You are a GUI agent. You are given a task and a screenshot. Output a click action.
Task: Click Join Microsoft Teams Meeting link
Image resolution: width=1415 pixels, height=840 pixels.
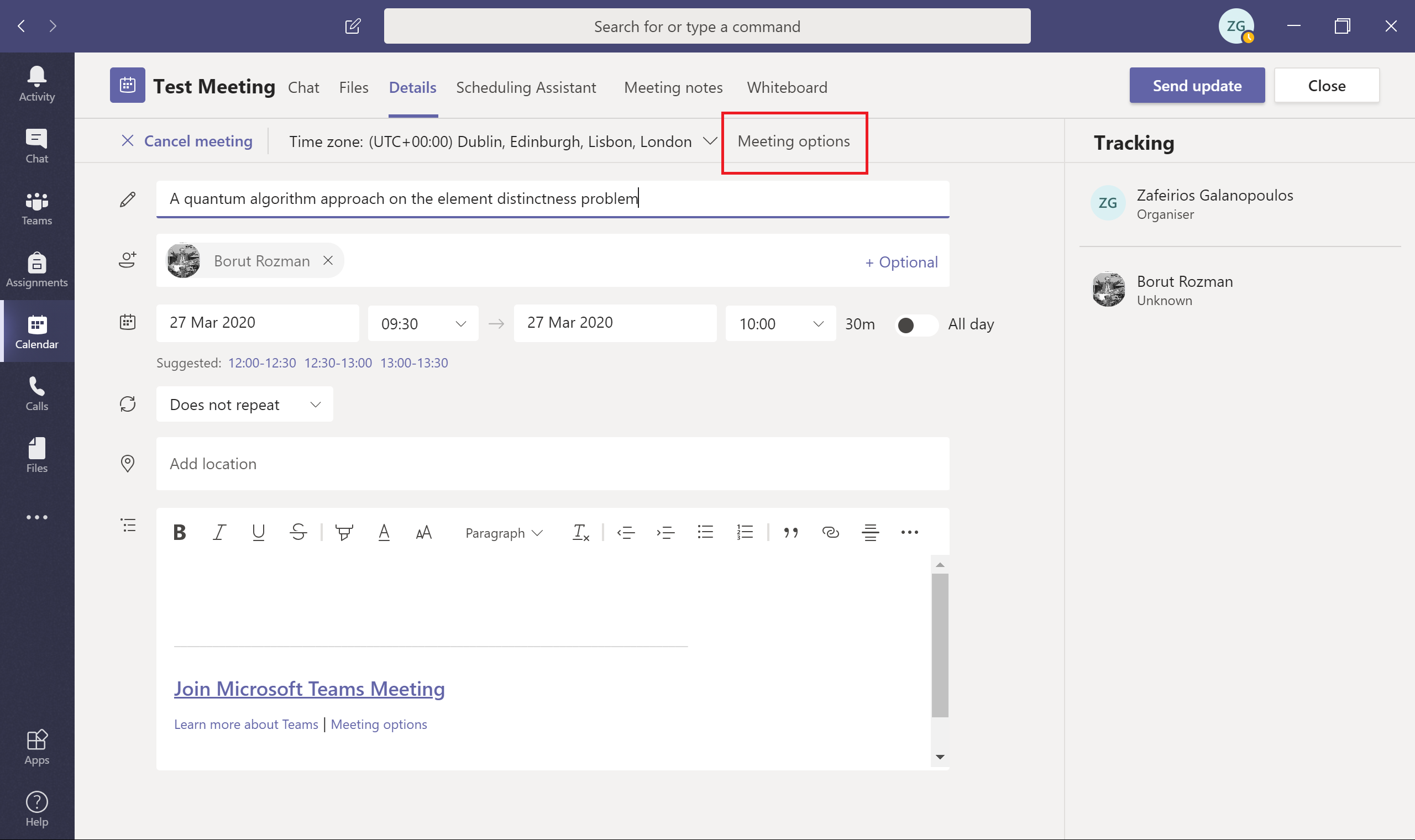tap(309, 689)
